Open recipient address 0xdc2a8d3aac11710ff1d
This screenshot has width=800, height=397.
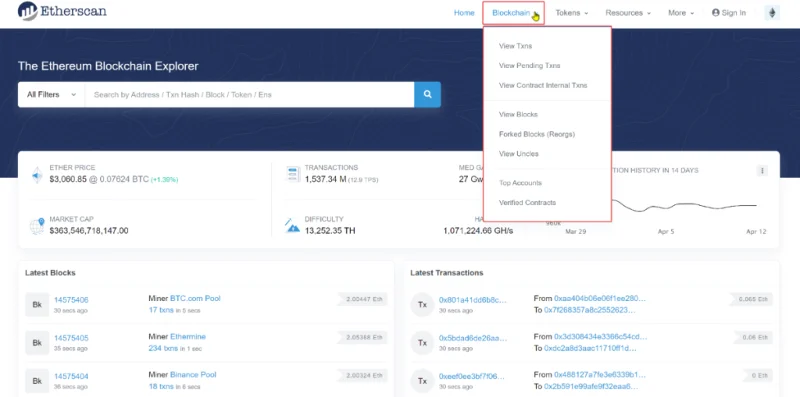(590, 349)
